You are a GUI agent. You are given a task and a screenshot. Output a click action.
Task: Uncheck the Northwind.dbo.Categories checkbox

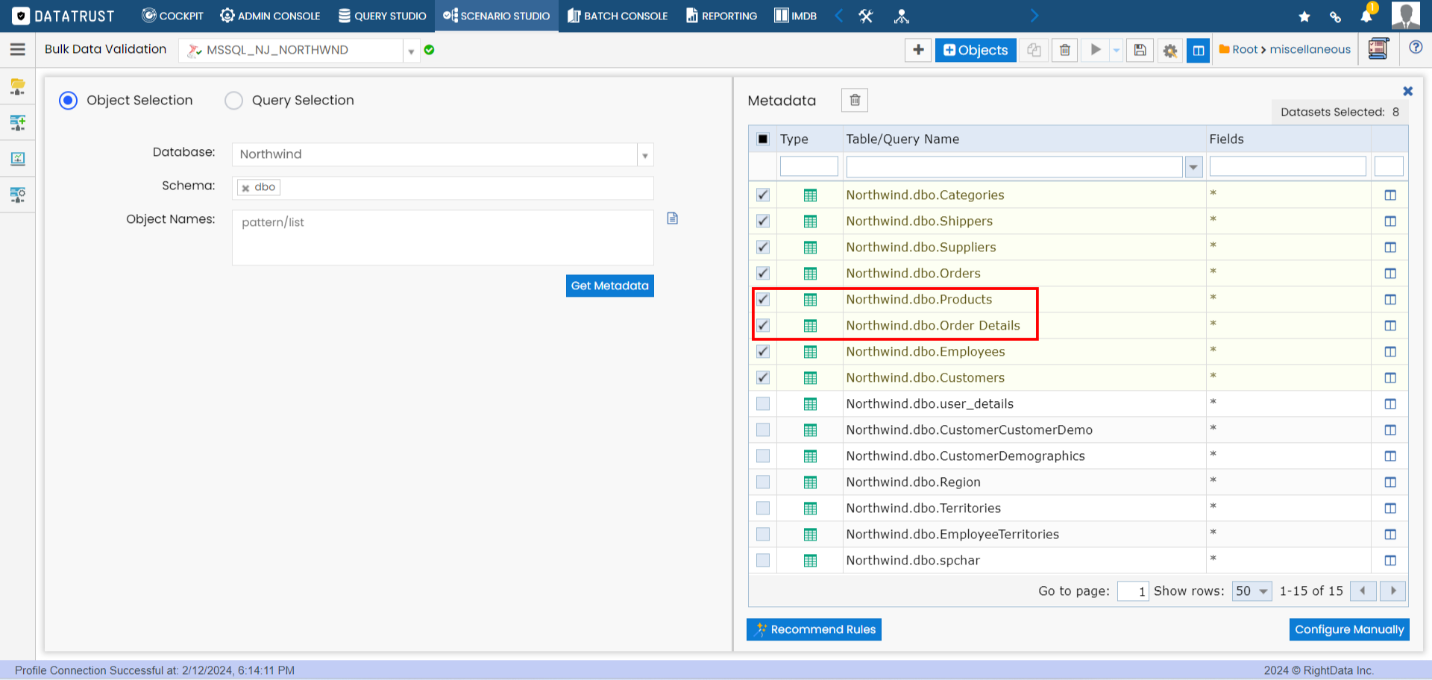tap(763, 195)
